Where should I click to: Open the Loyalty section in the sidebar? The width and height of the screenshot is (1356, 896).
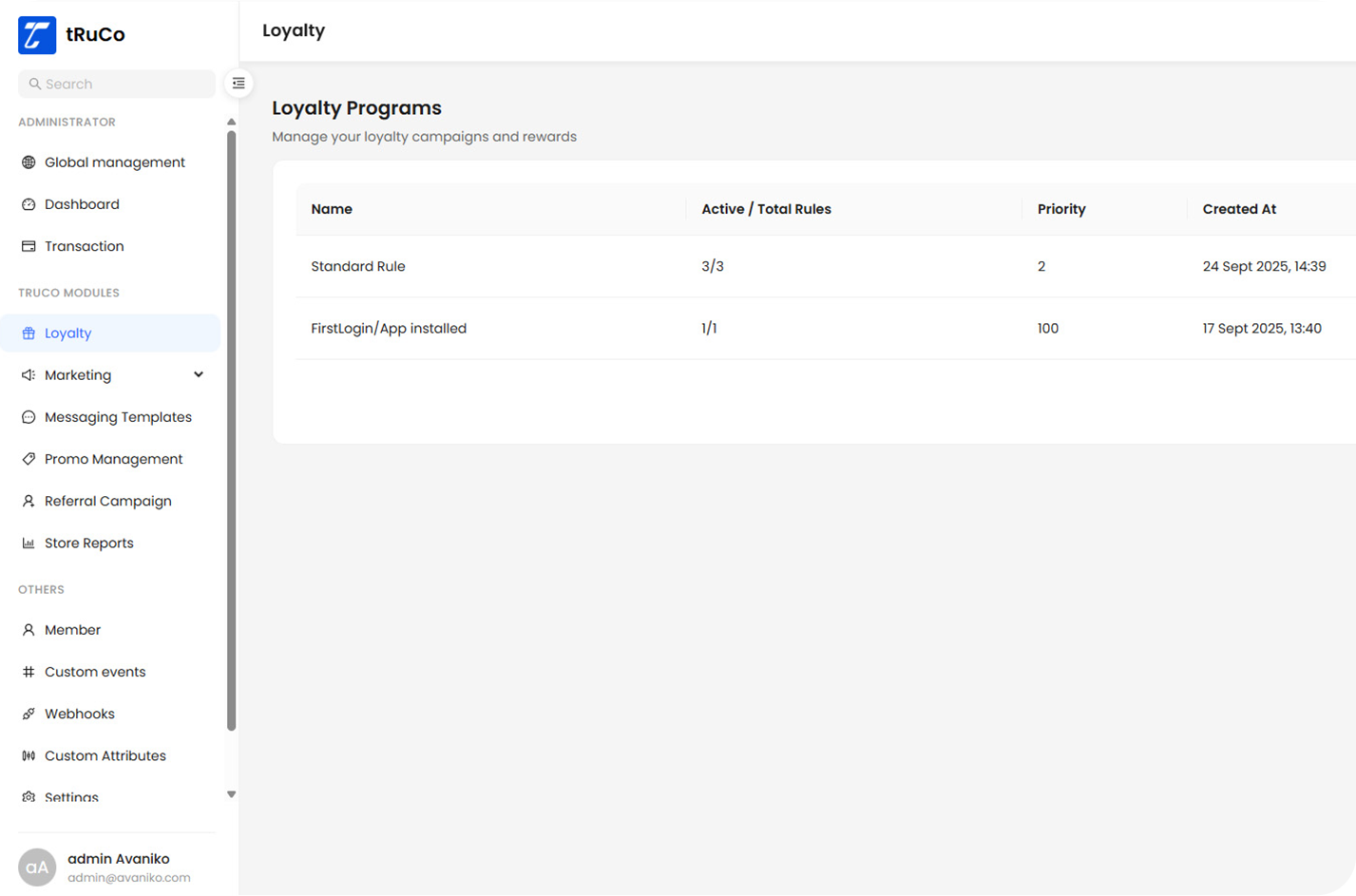[67, 333]
